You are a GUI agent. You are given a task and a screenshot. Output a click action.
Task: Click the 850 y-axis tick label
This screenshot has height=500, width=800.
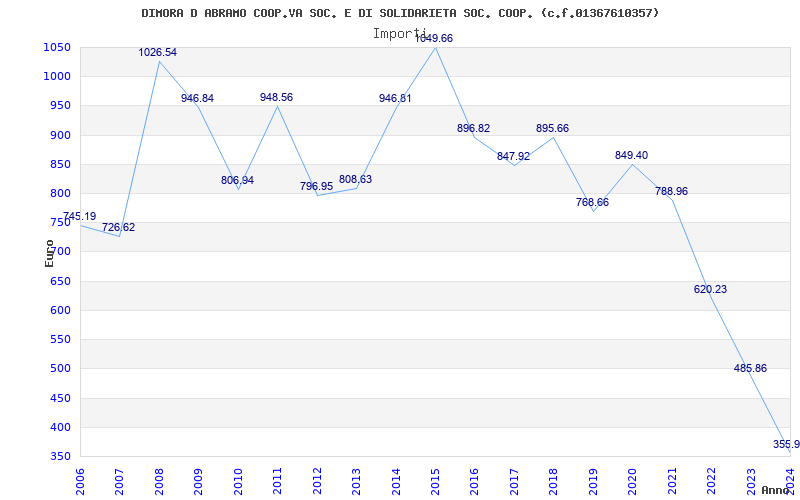tap(61, 165)
